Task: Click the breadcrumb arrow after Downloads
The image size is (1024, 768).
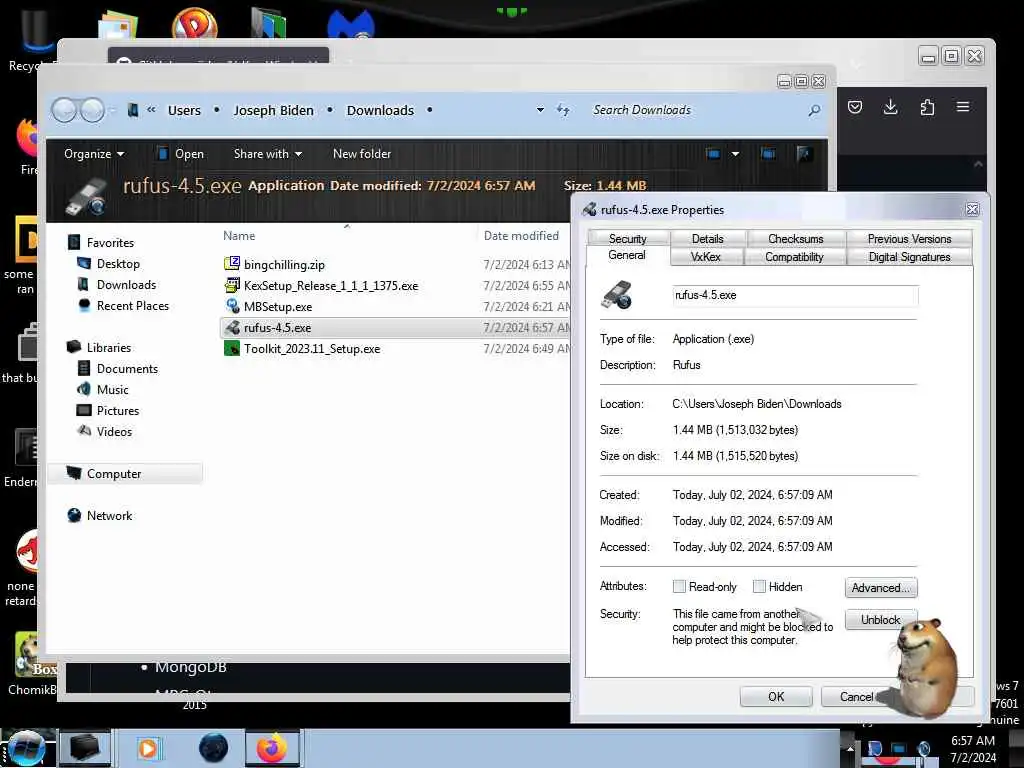Action: point(429,110)
